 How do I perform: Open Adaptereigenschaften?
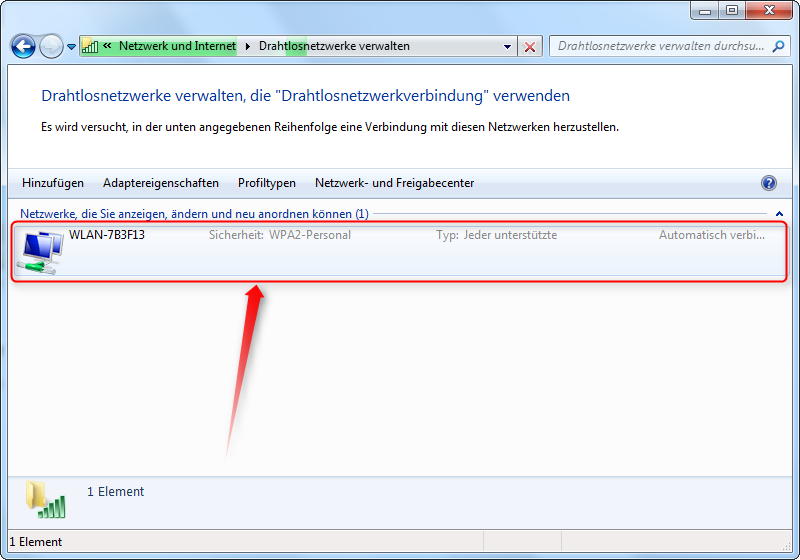pos(161,183)
